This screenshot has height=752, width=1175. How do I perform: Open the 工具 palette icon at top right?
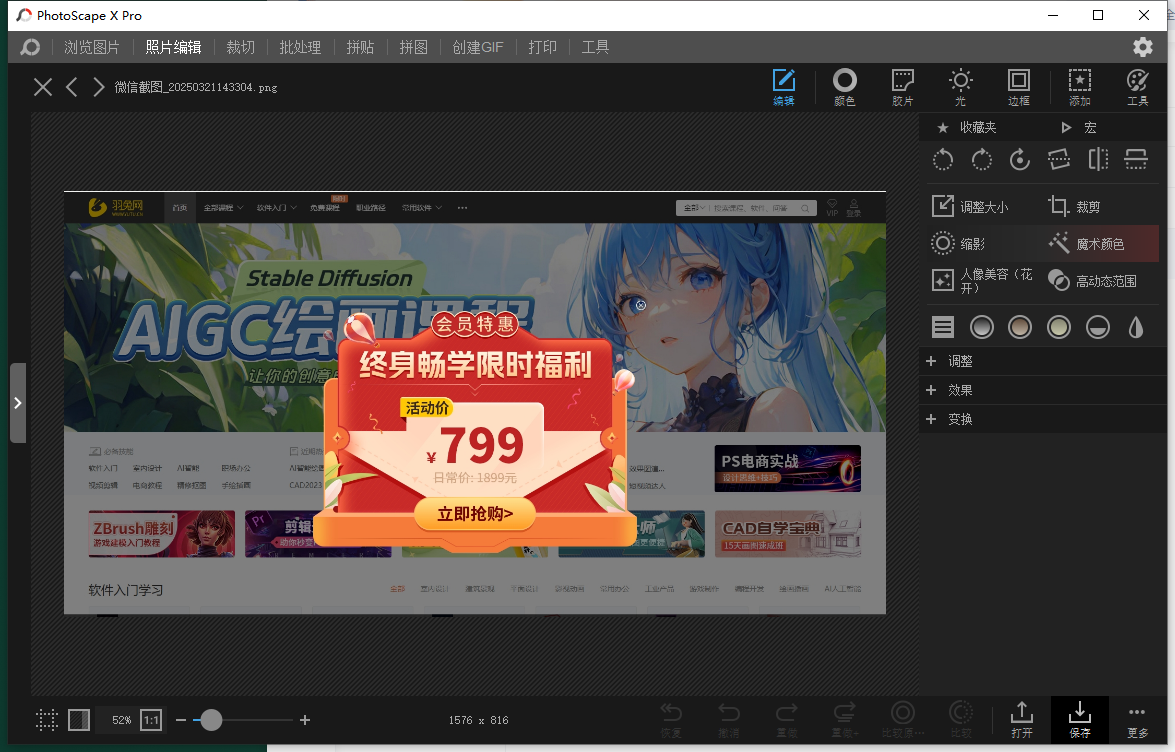click(x=1138, y=87)
